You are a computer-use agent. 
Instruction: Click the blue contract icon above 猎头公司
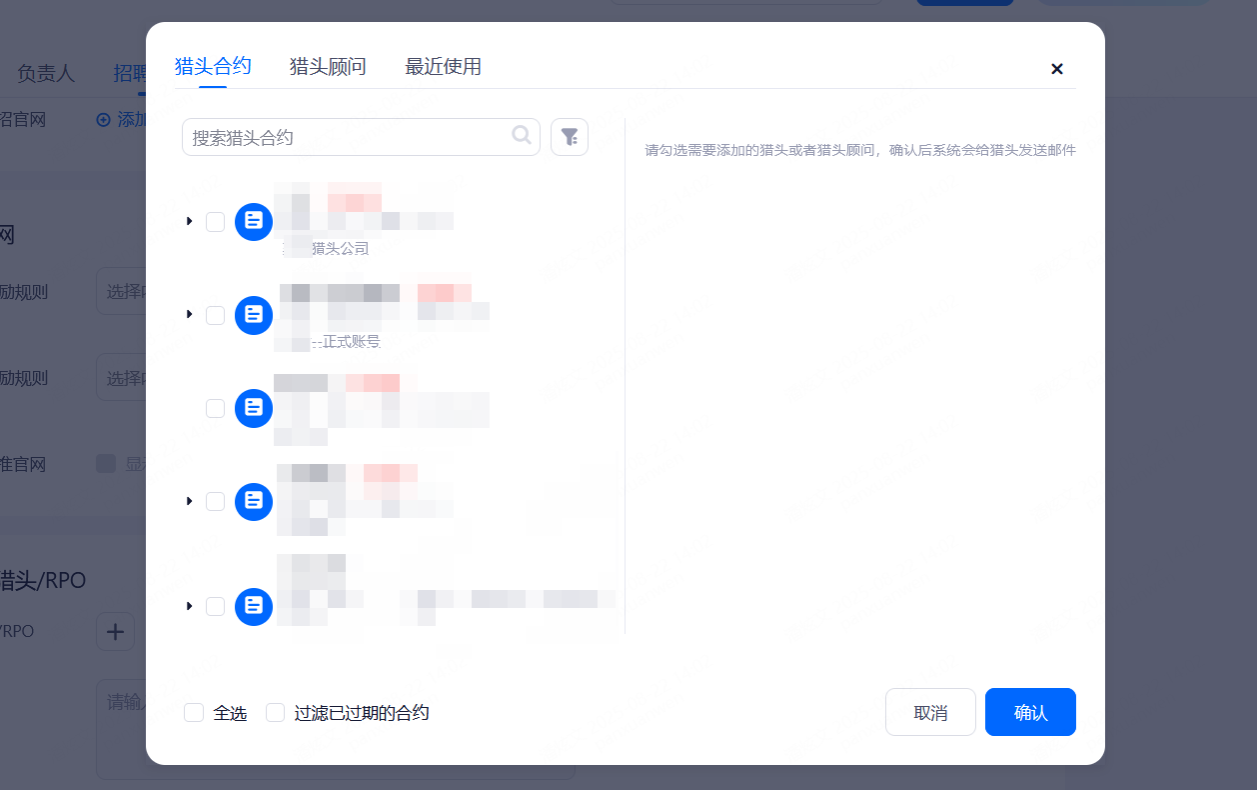click(x=254, y=221)
